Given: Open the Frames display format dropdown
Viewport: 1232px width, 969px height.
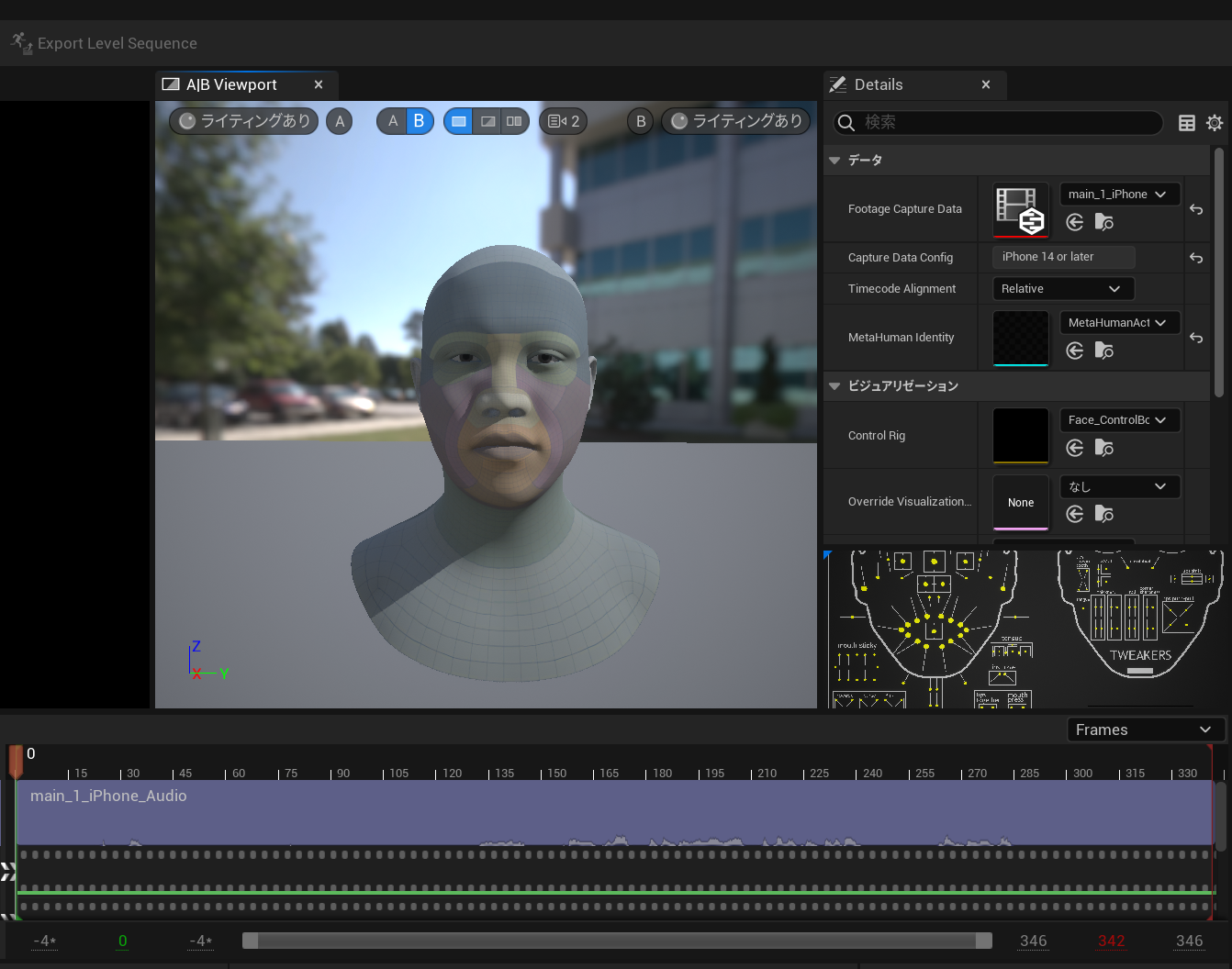Looking at the screenshot, I should pyautogui.click(x=1145, y=730).
